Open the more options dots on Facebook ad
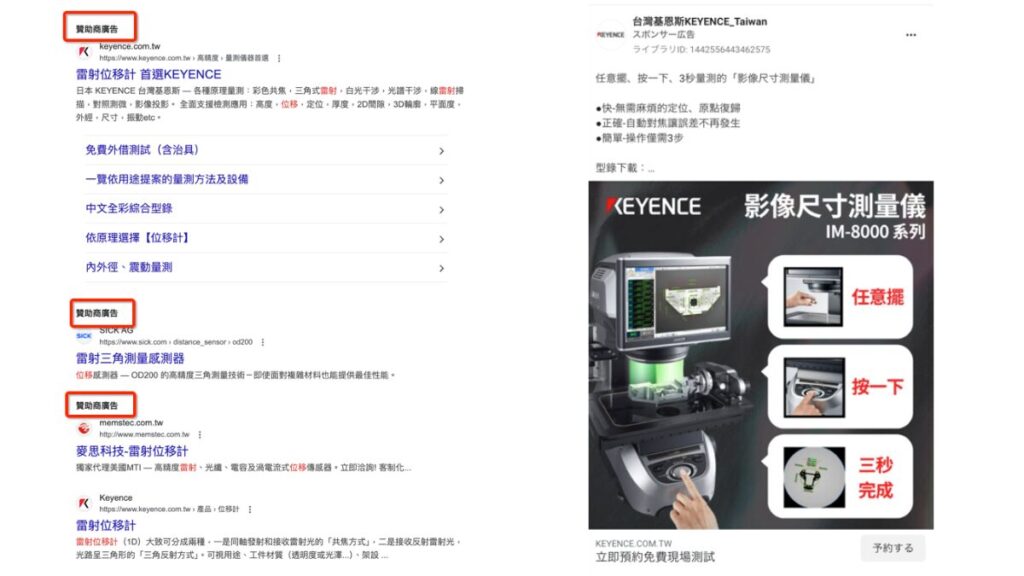 pyautogui.click(x=911, y=35)
